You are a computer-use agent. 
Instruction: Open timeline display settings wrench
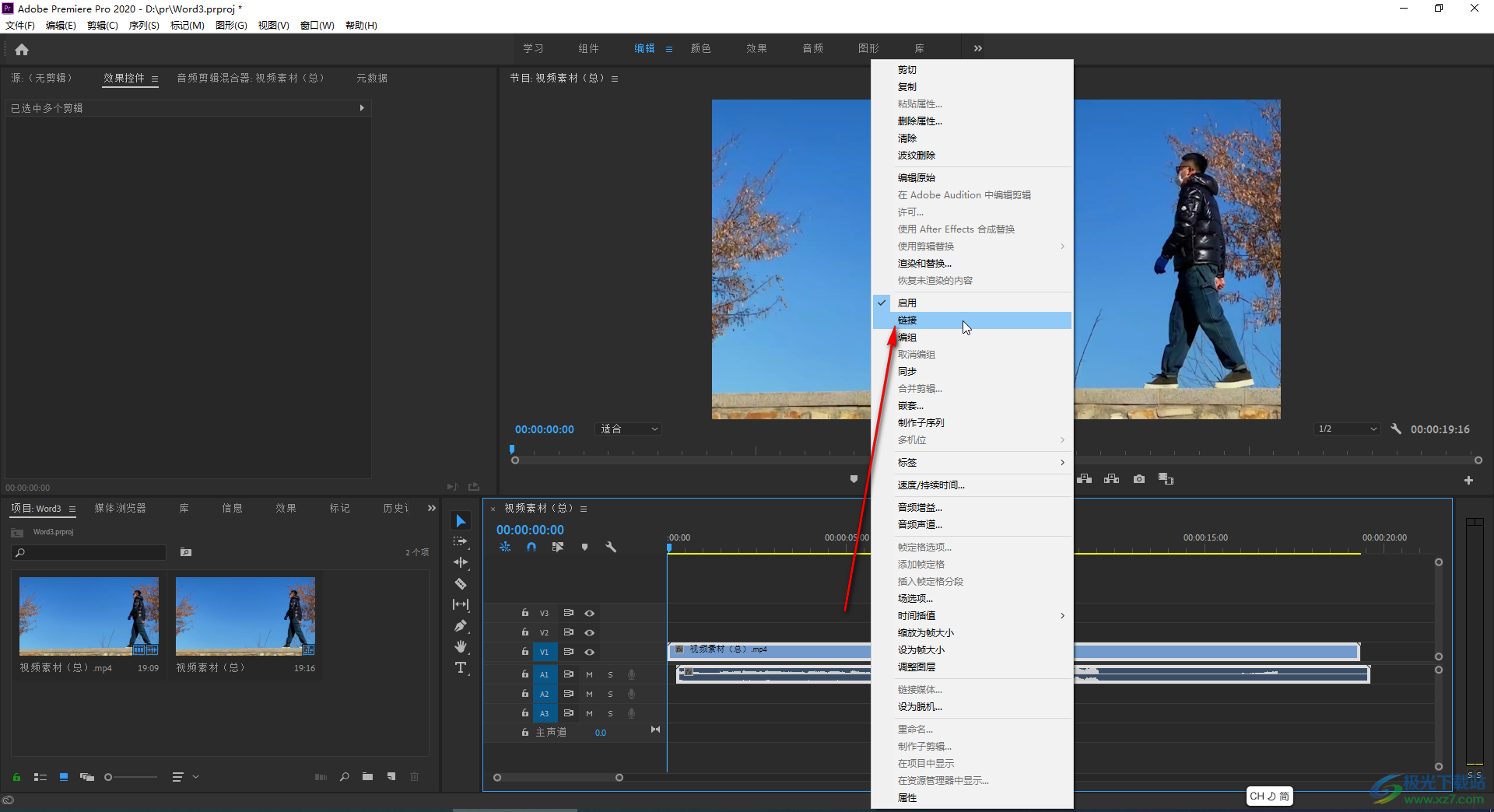click(x=611, y=547)
